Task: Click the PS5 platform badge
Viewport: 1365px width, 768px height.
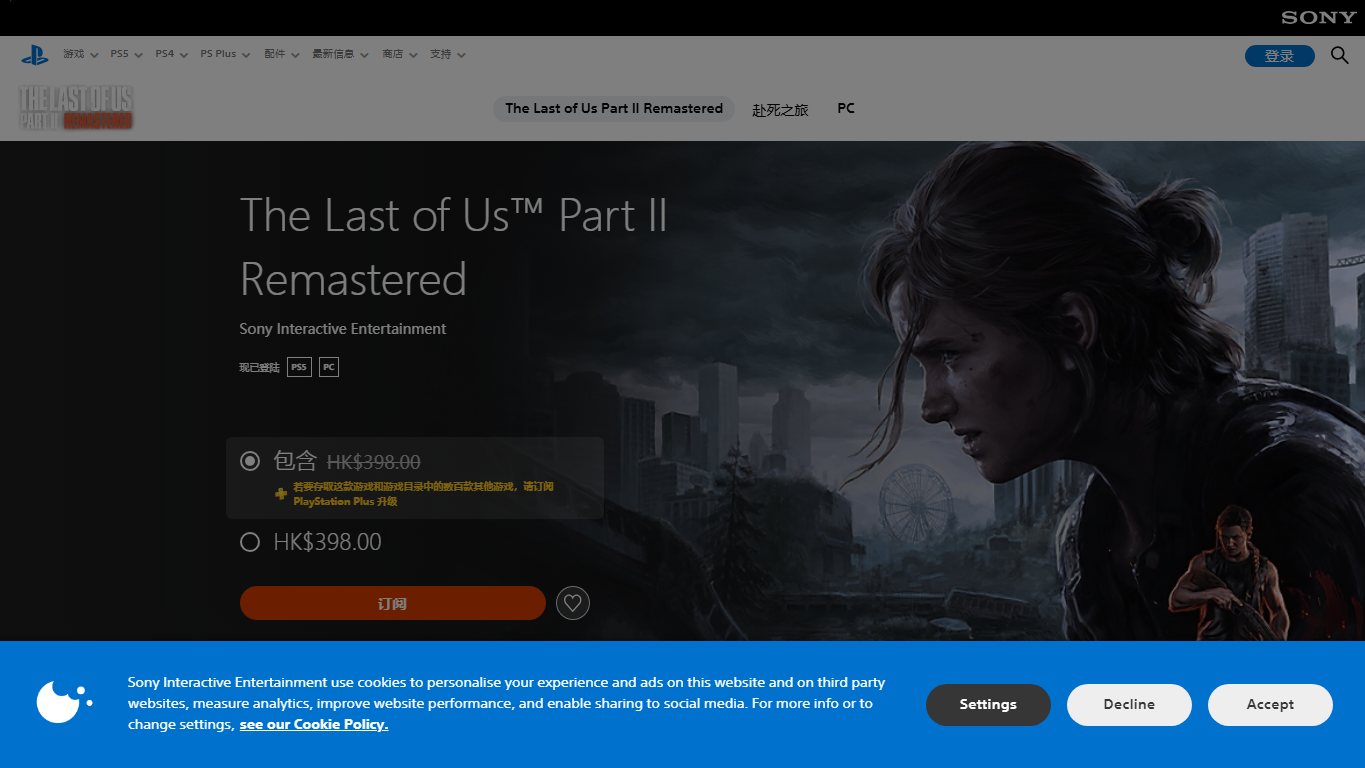Action: click(299, 367)
